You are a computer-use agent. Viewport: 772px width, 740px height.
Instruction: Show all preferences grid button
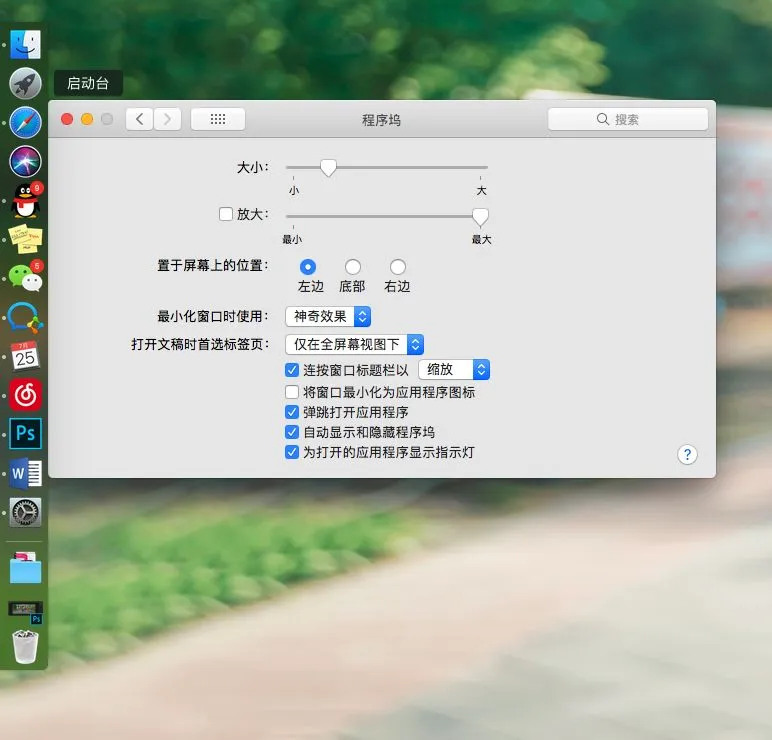[218, 119]
